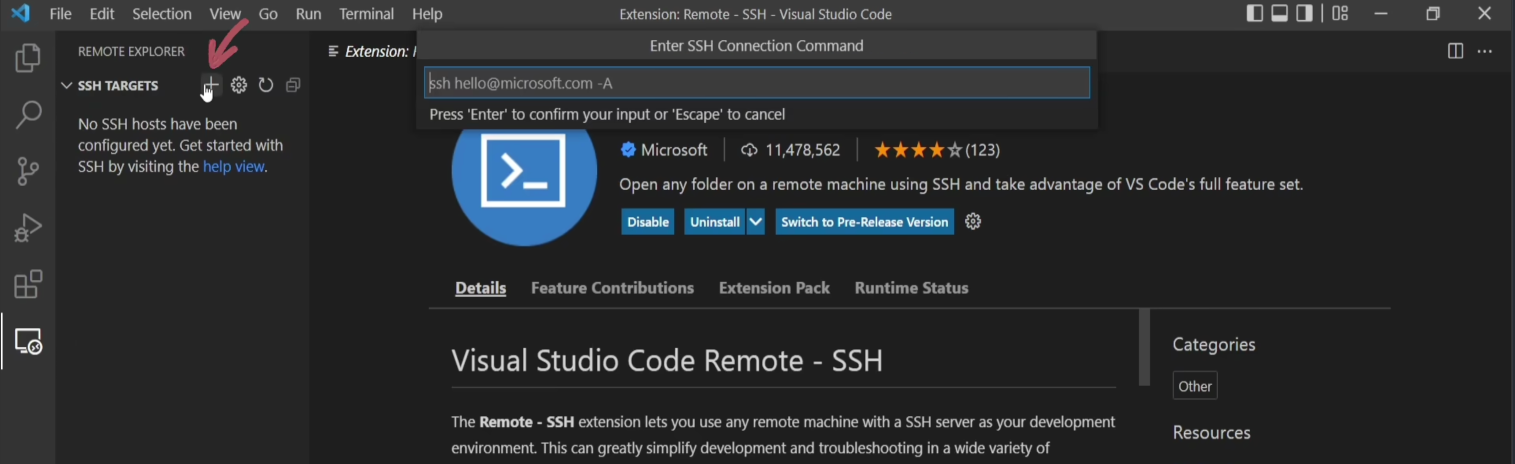
Task: Select the Extension editor tab
Action: click(x=370, y=51)
